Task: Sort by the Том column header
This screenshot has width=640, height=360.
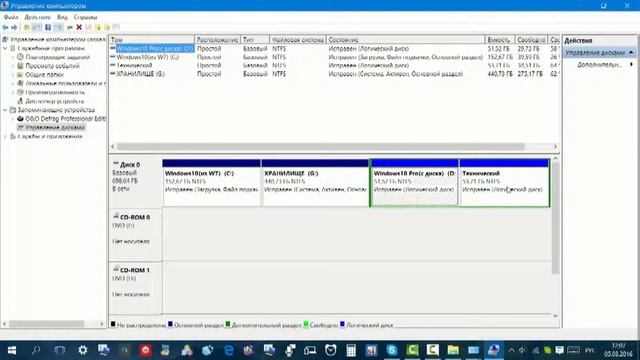Action: 152,40
